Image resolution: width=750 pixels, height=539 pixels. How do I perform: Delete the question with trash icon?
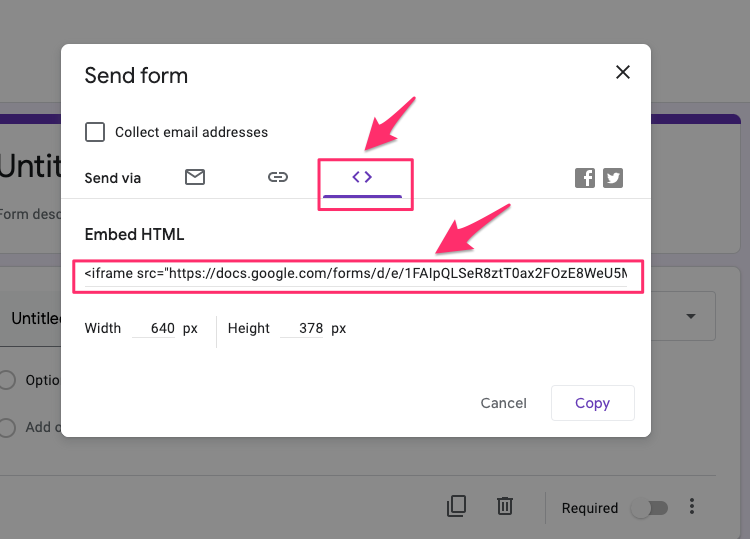(x=505, y=507)
